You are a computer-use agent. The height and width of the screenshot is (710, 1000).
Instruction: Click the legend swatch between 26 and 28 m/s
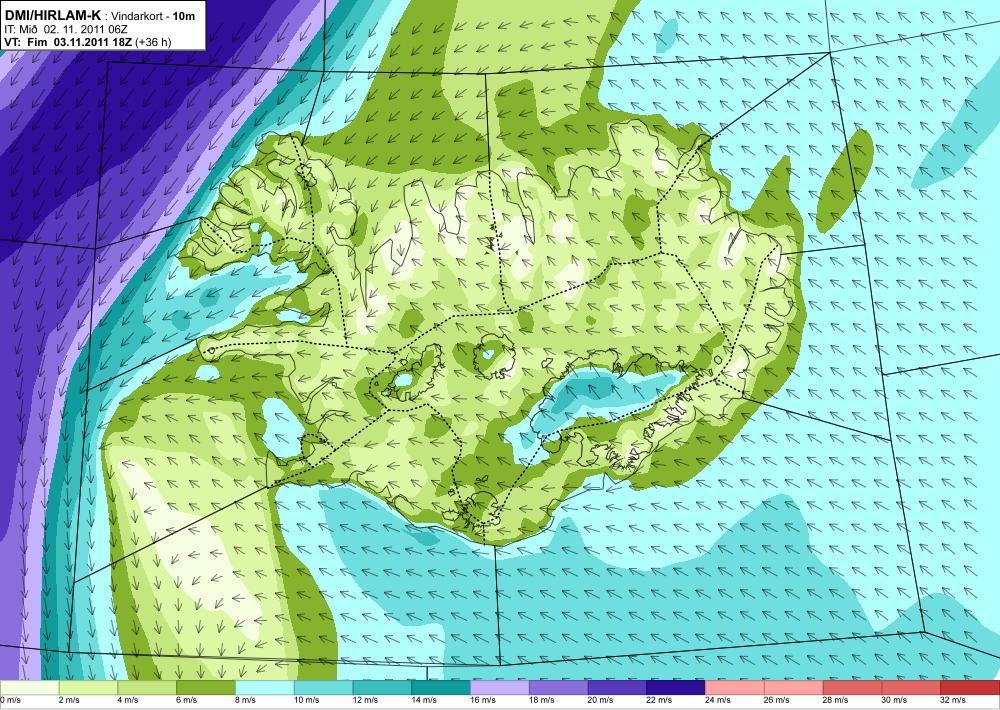[x=793, y=688]
